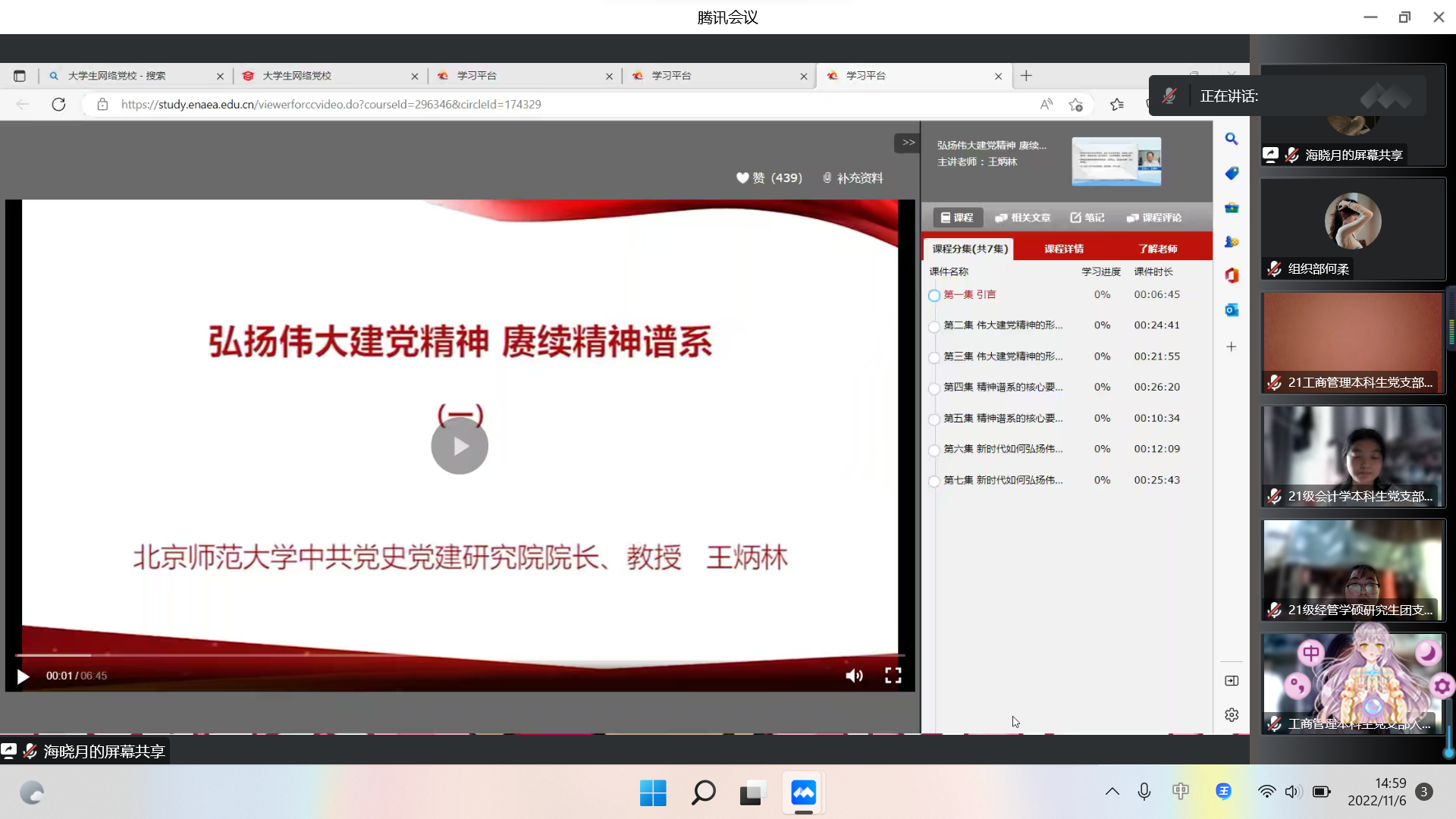Add this page to favorites star icon

[x=1075, y=105]
